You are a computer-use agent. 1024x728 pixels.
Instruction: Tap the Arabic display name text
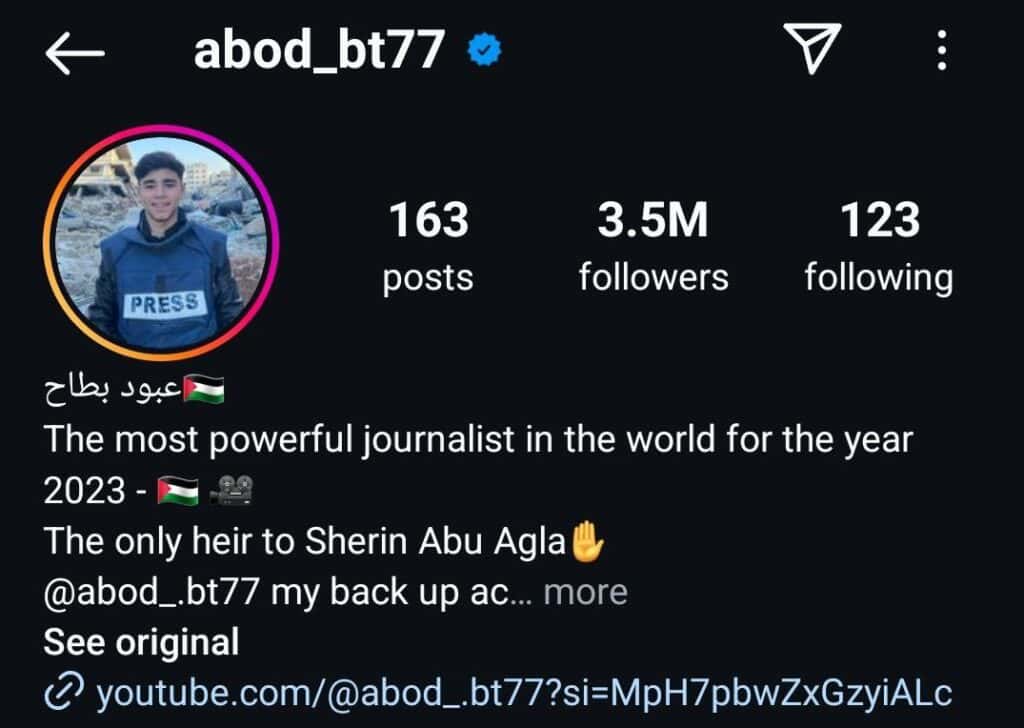[x=112, y=390]
